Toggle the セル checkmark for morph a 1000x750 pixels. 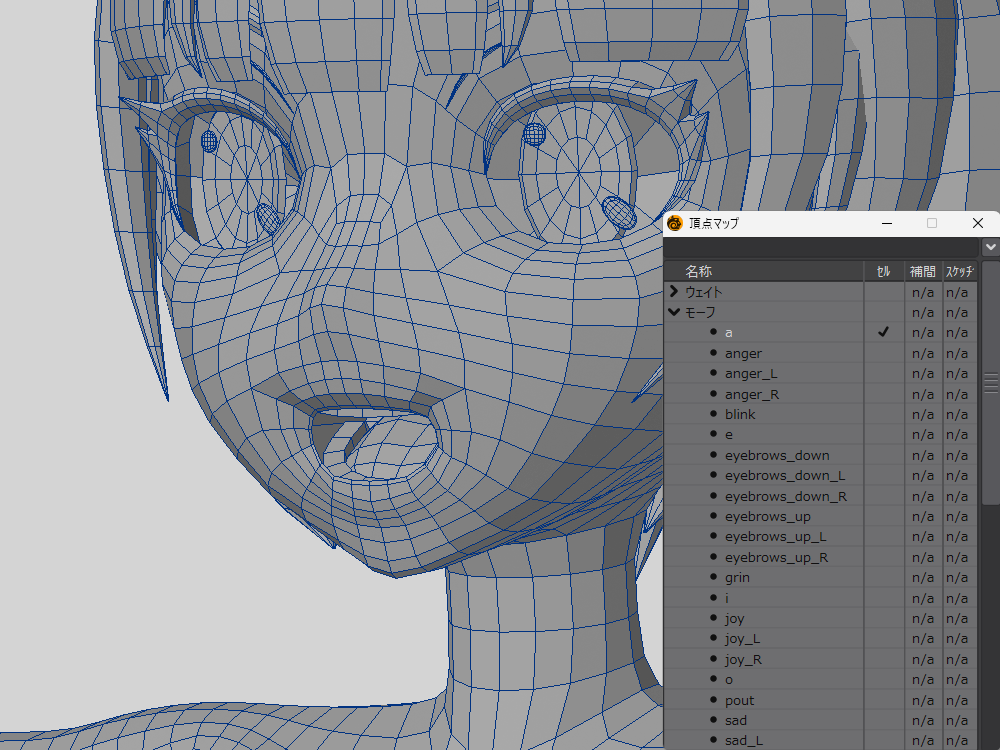(883, 332)
